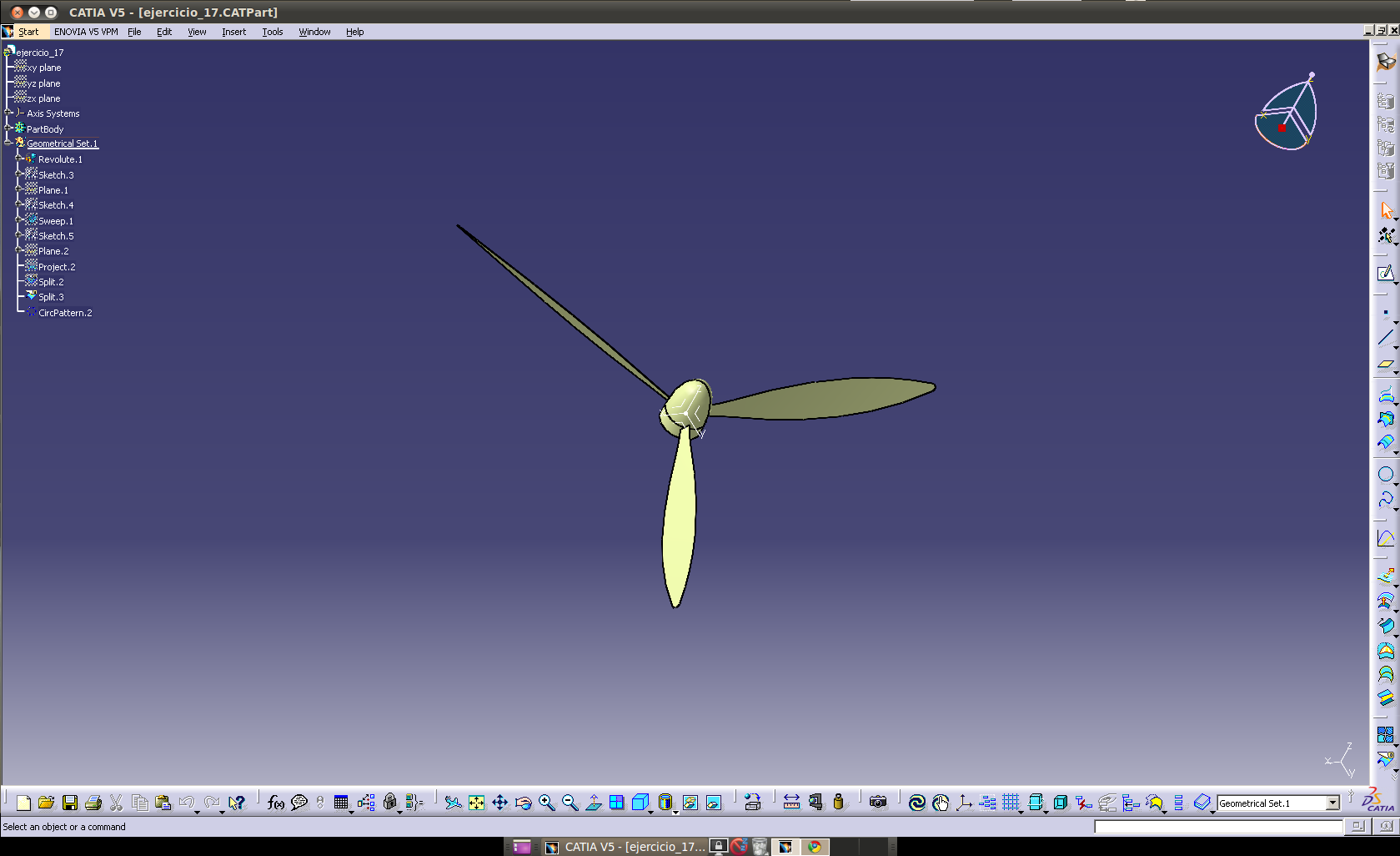The image size is (1400, 856).
Task: Select the Plane tool in right toolbar
Action: click(1385, 364)
